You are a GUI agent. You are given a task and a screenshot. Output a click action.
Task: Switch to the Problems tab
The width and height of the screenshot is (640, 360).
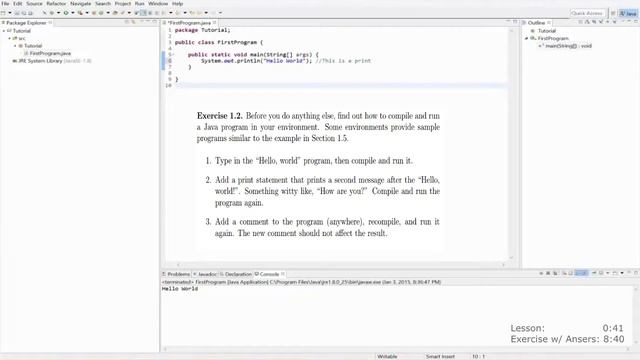tap(176, 274)
